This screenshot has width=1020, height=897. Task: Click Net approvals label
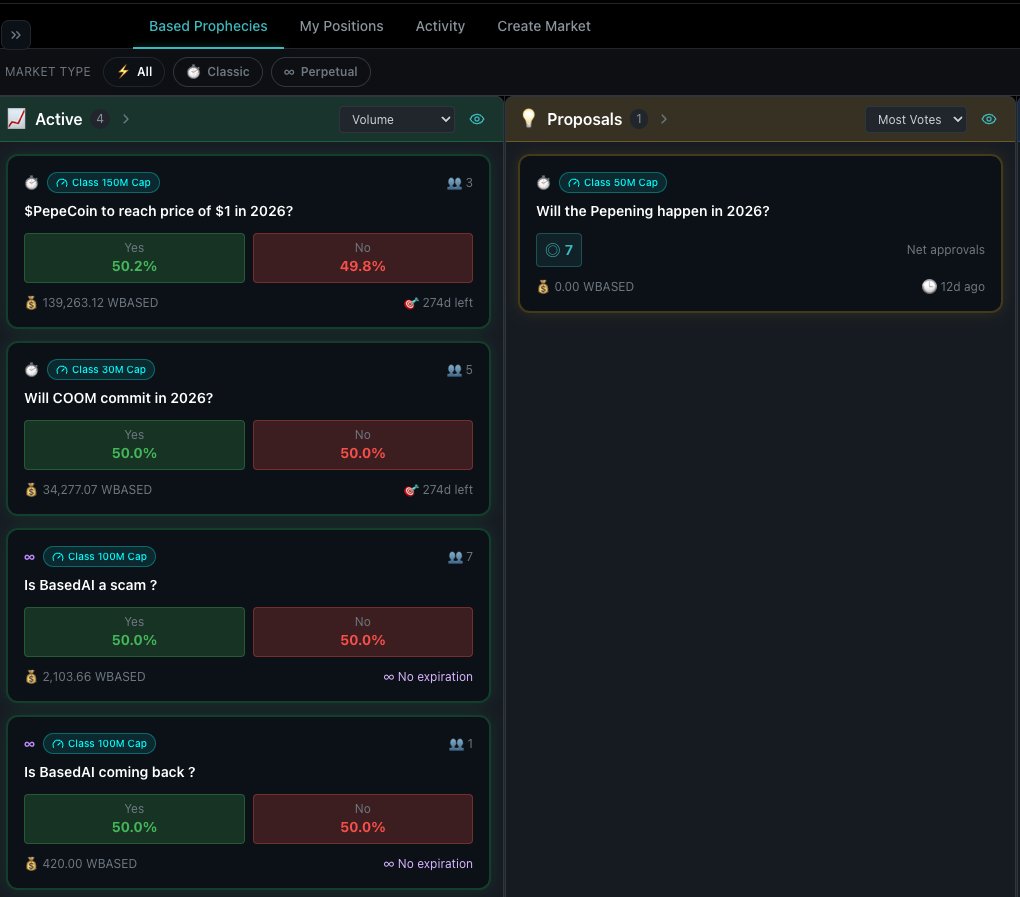tap(945, 250)
